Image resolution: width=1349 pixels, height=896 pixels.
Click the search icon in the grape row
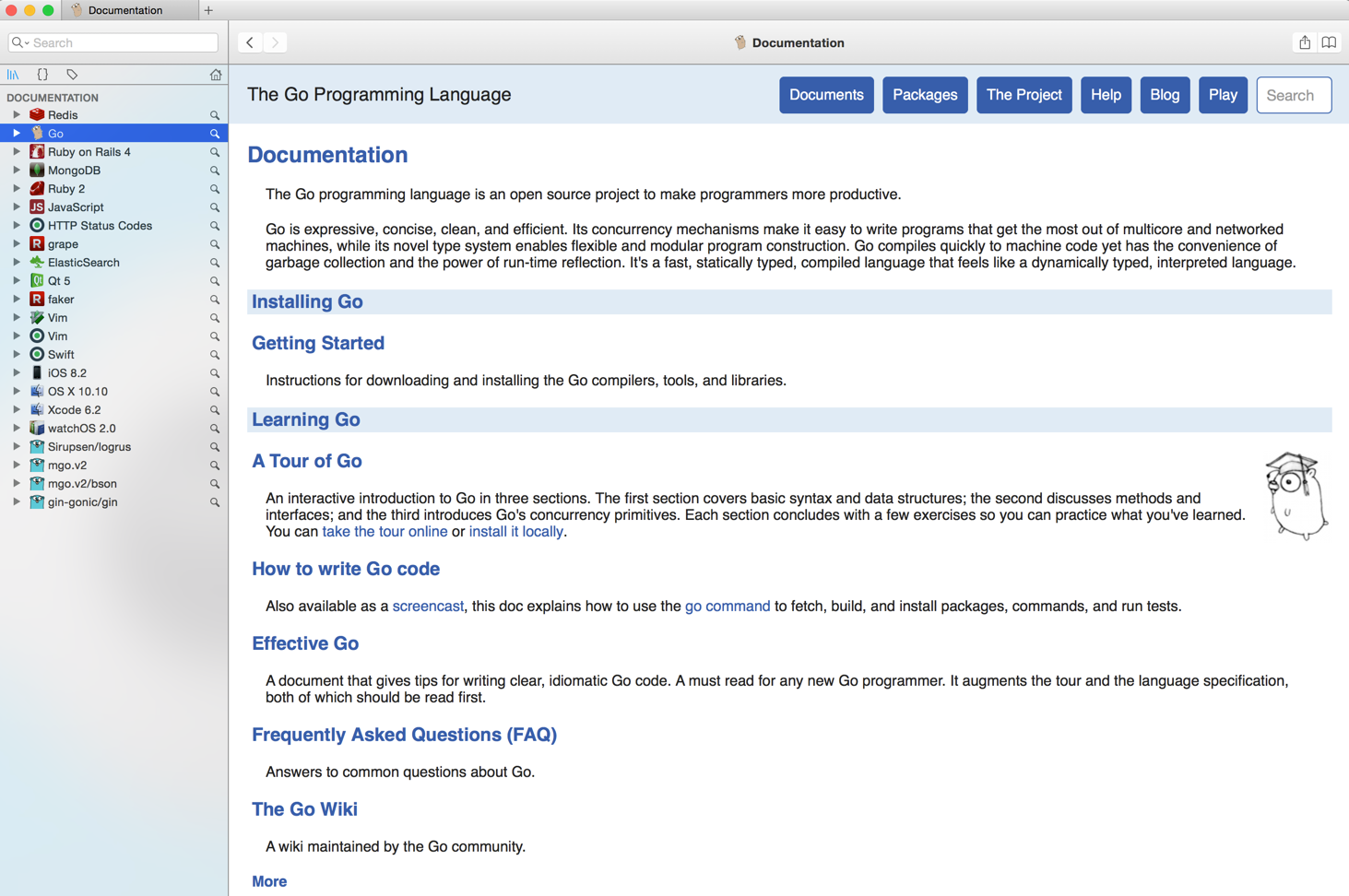(215, 244)
